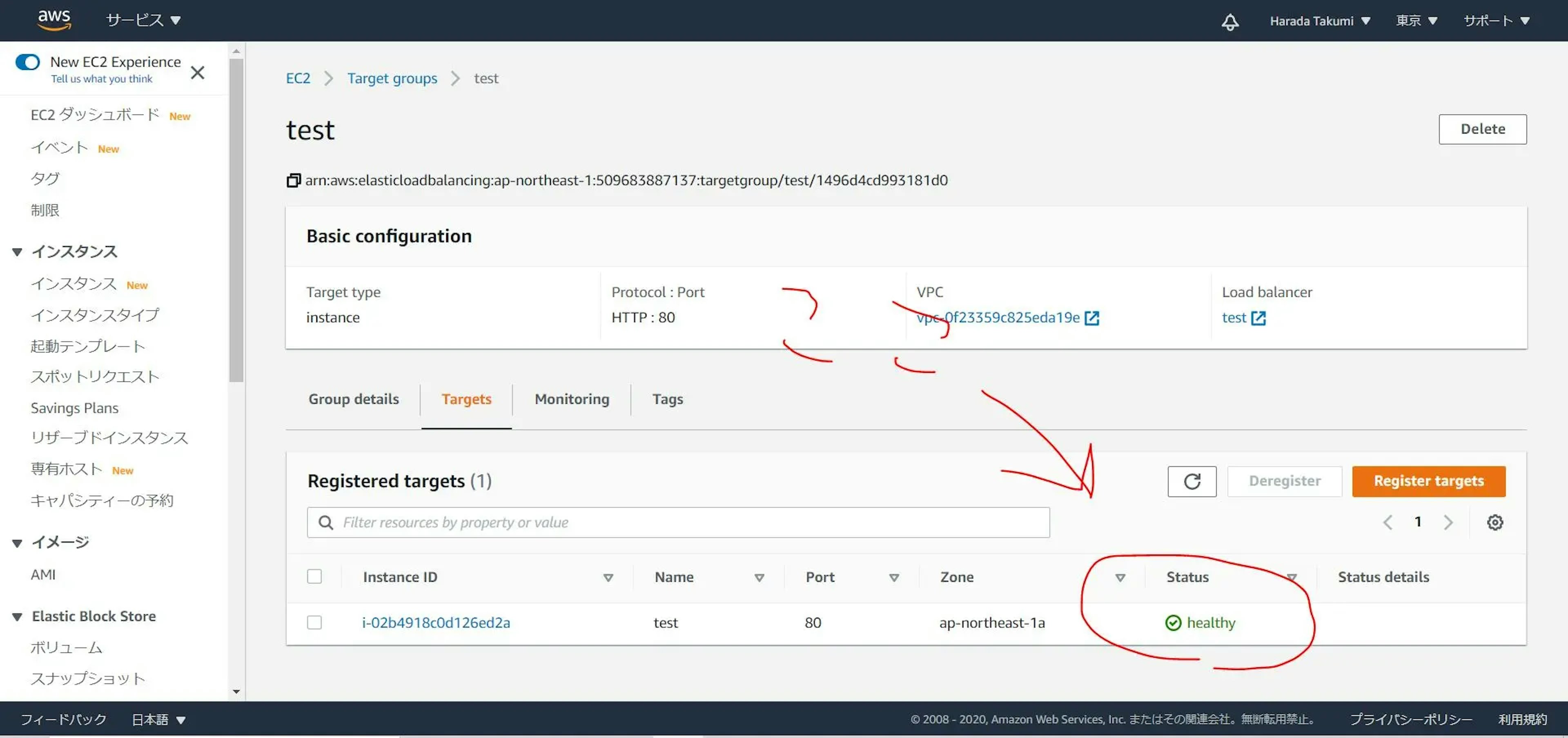
Task: Switch to the Monitoring tab
Action: pyautogui.click(x=572, y=399)
